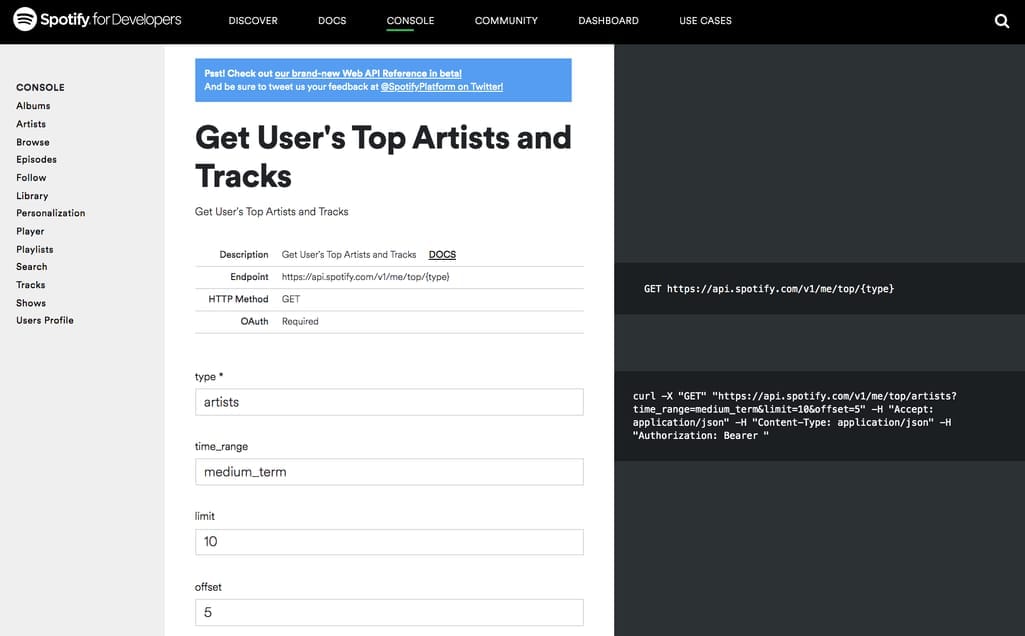
Task: Open Player in the console sidebar
Action: 30,231
